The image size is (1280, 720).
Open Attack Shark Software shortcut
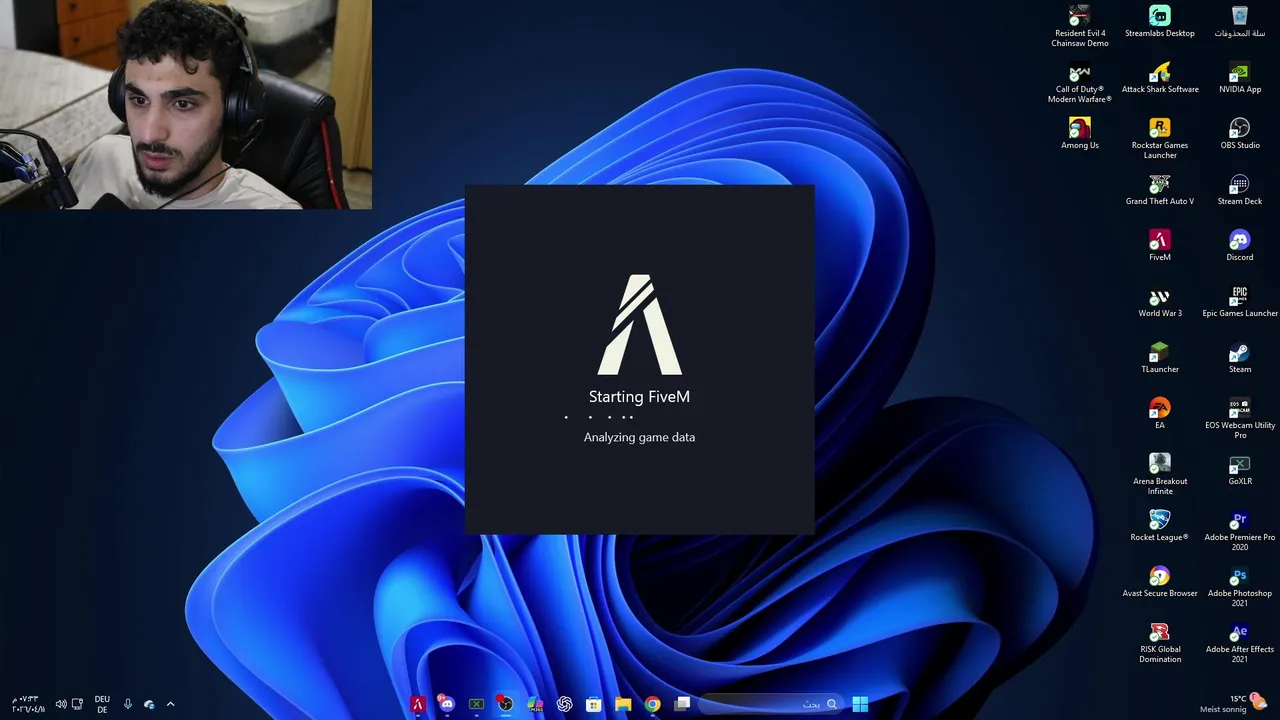(x=1159, y=78)
